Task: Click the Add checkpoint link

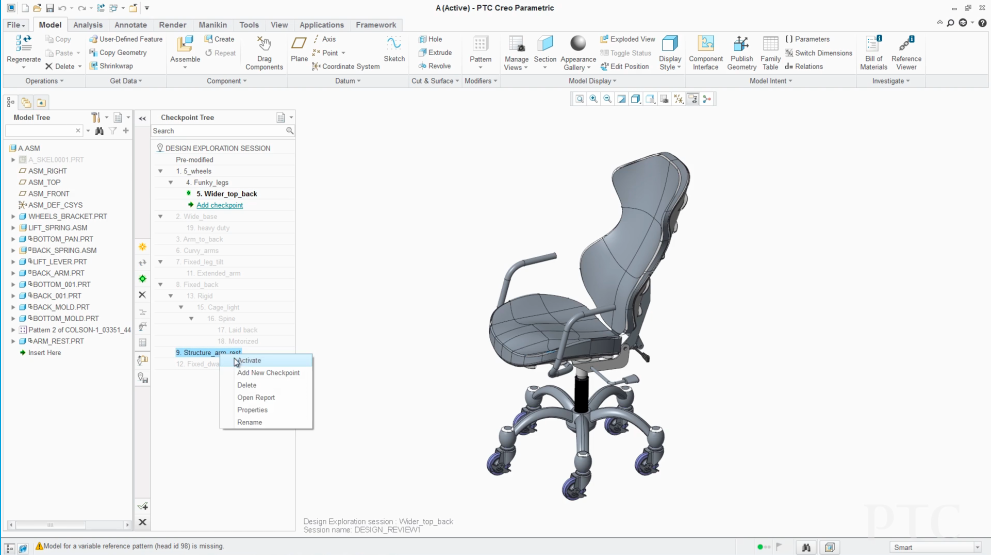Action: 219,205
